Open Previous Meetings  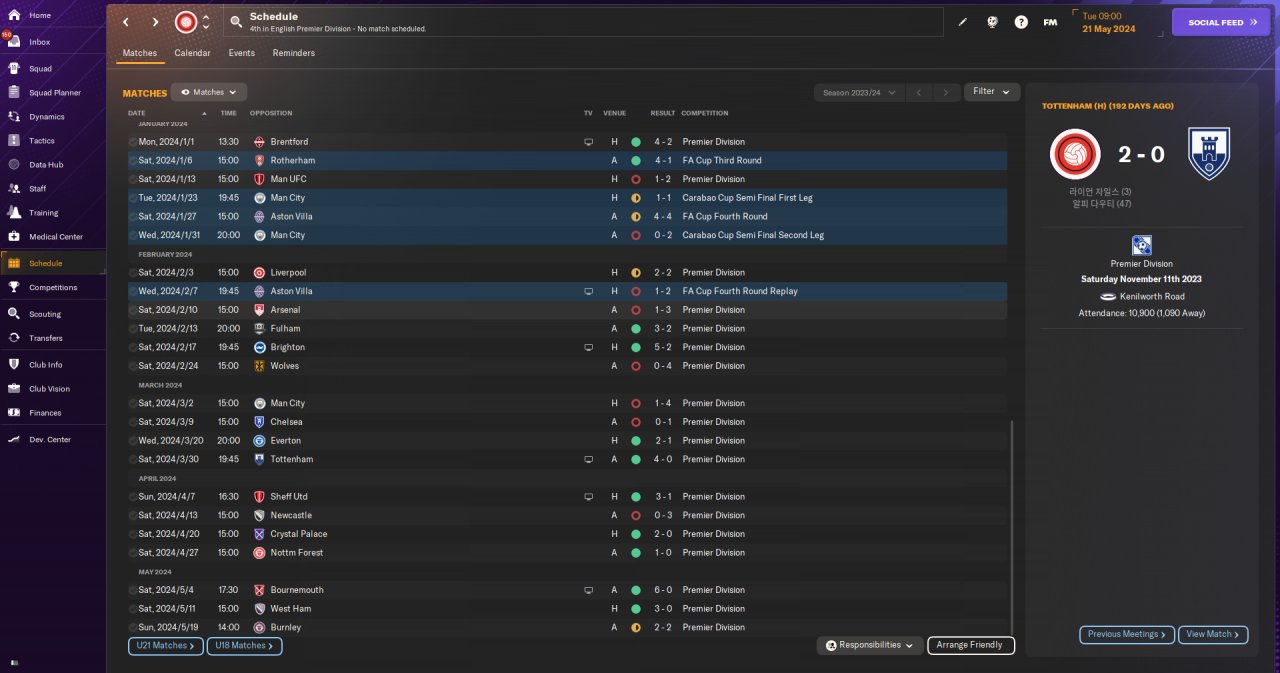[1127, 634]
